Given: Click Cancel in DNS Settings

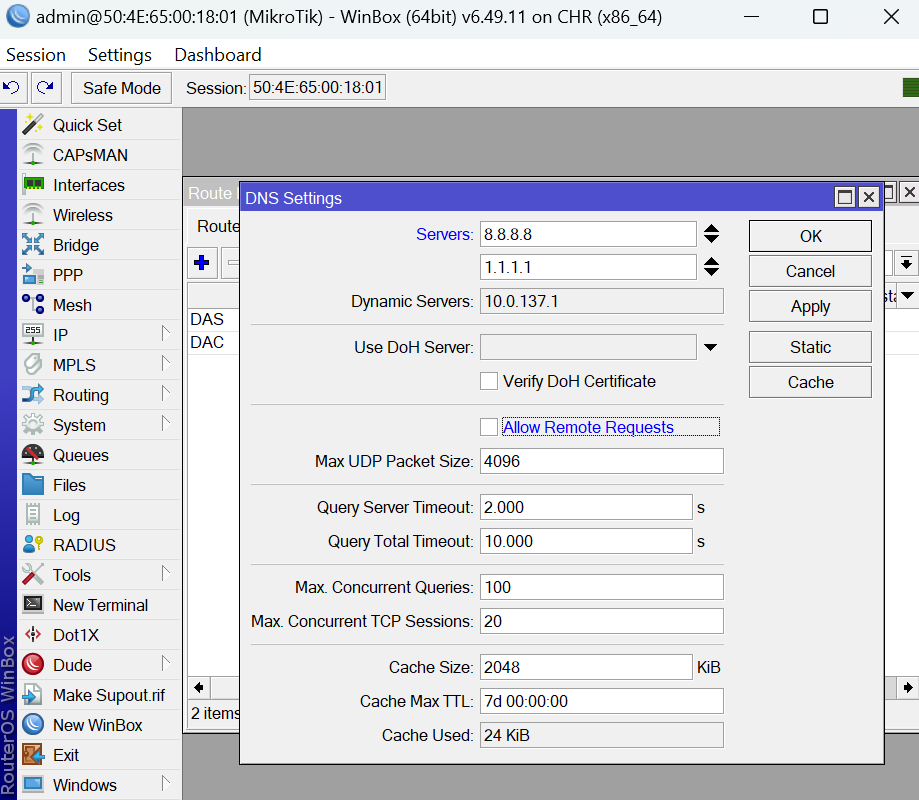Looking at the screenshot, I should click(810, 271).
